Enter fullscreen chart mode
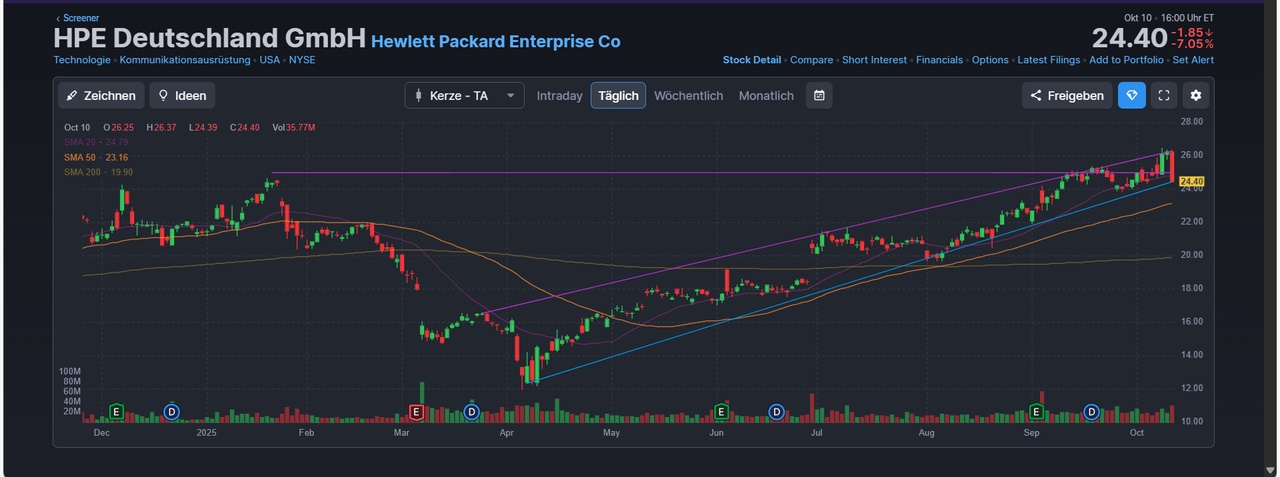The height and width of the screenshot is (477, 1280). coord(1163,96)
